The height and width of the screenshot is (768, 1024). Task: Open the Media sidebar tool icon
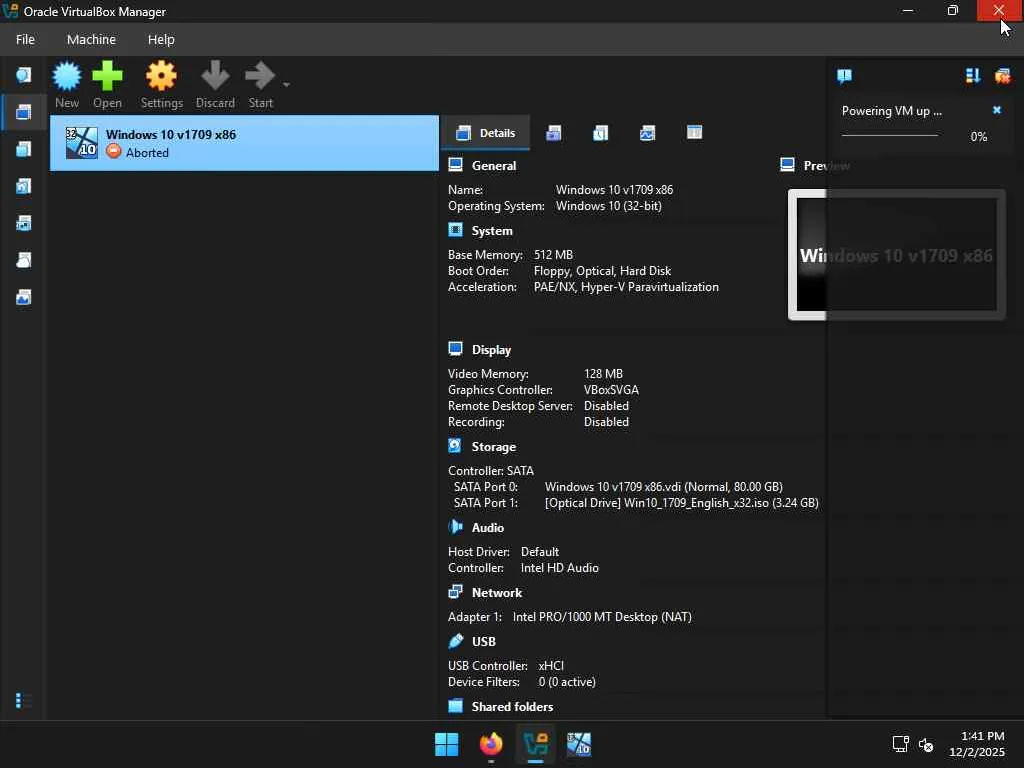[24, 187]
